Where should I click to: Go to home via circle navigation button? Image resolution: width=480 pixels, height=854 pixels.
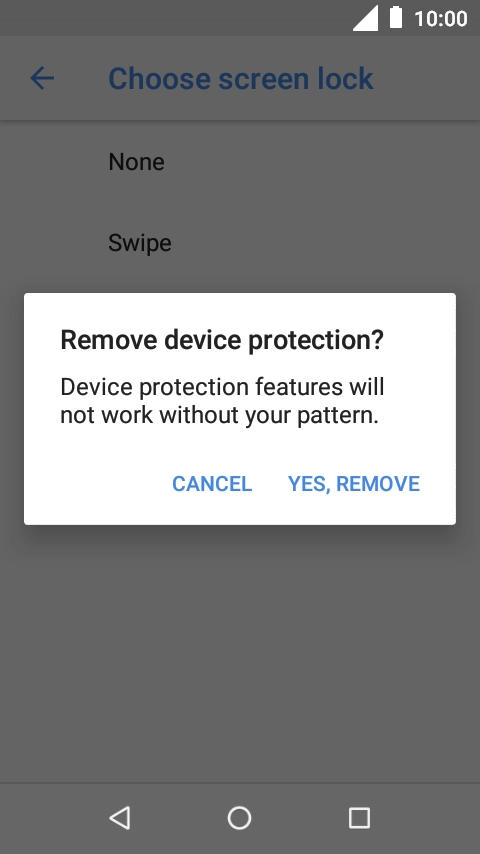click(239, 818)
